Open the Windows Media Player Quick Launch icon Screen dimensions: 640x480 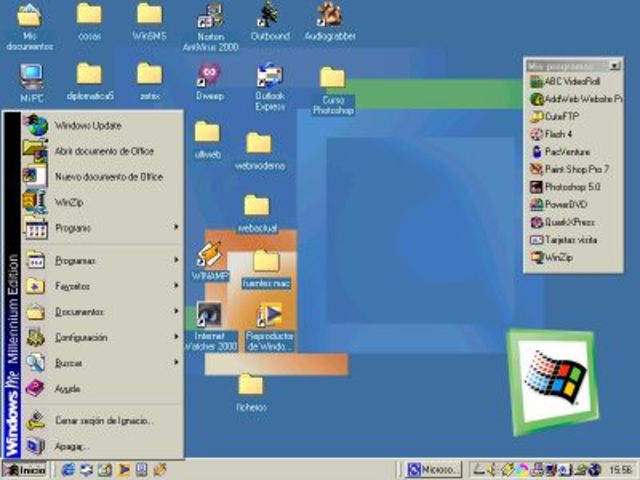point(123,470)
